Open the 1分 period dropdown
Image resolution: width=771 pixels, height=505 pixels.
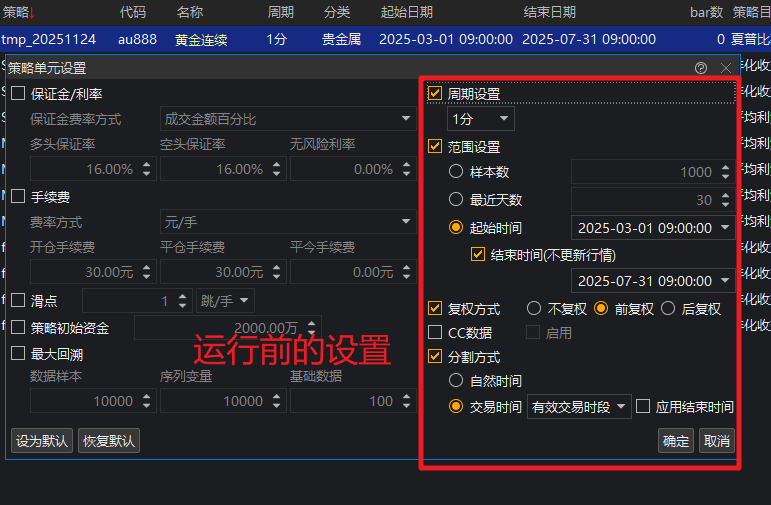click(481, 119)
